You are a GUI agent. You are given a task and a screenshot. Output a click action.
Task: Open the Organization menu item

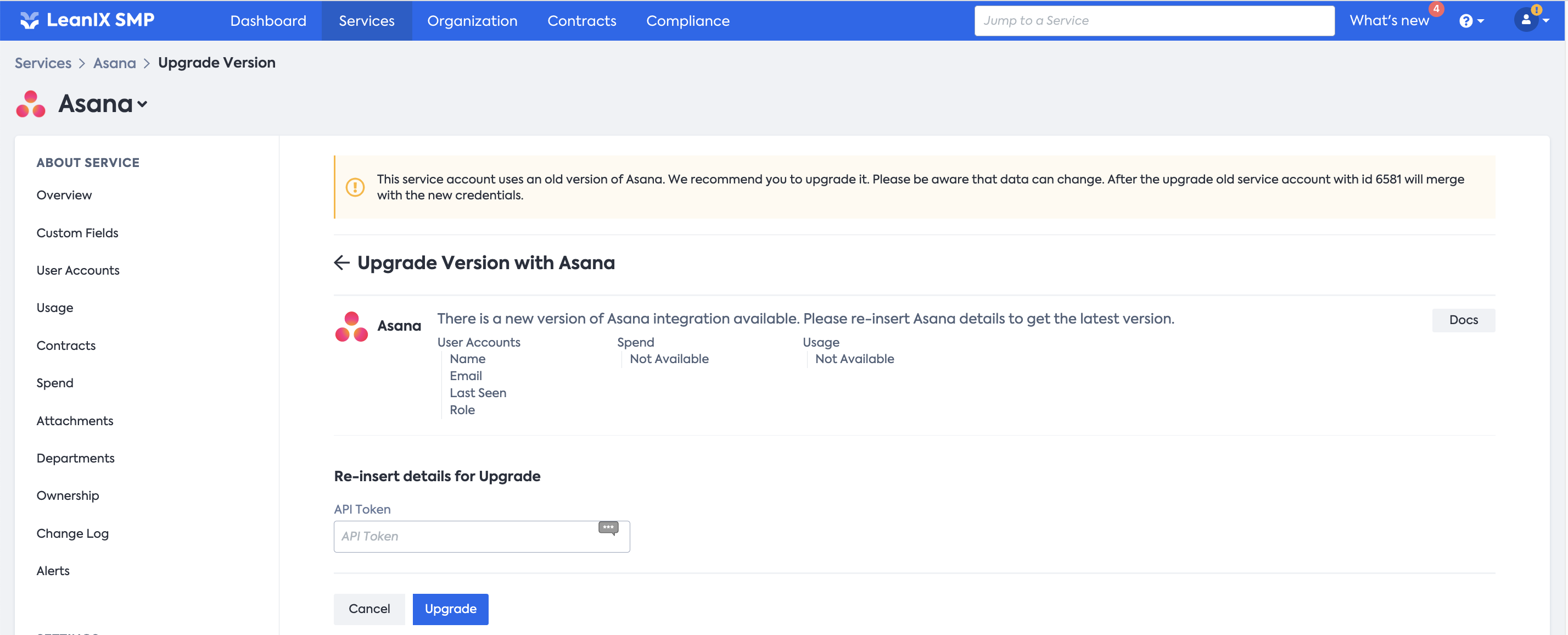tap(472, 21)
